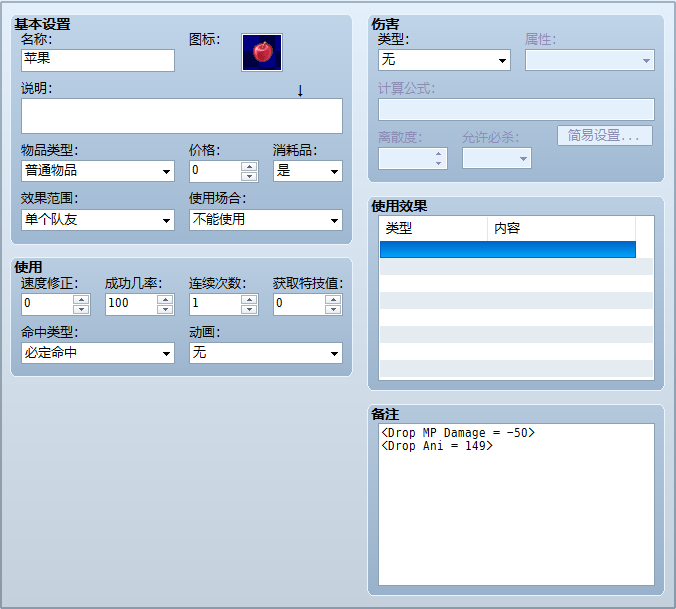The image size is (676, 609).
Task: Select the highlighted blue effects row
Action: click(x=508, y=250)
